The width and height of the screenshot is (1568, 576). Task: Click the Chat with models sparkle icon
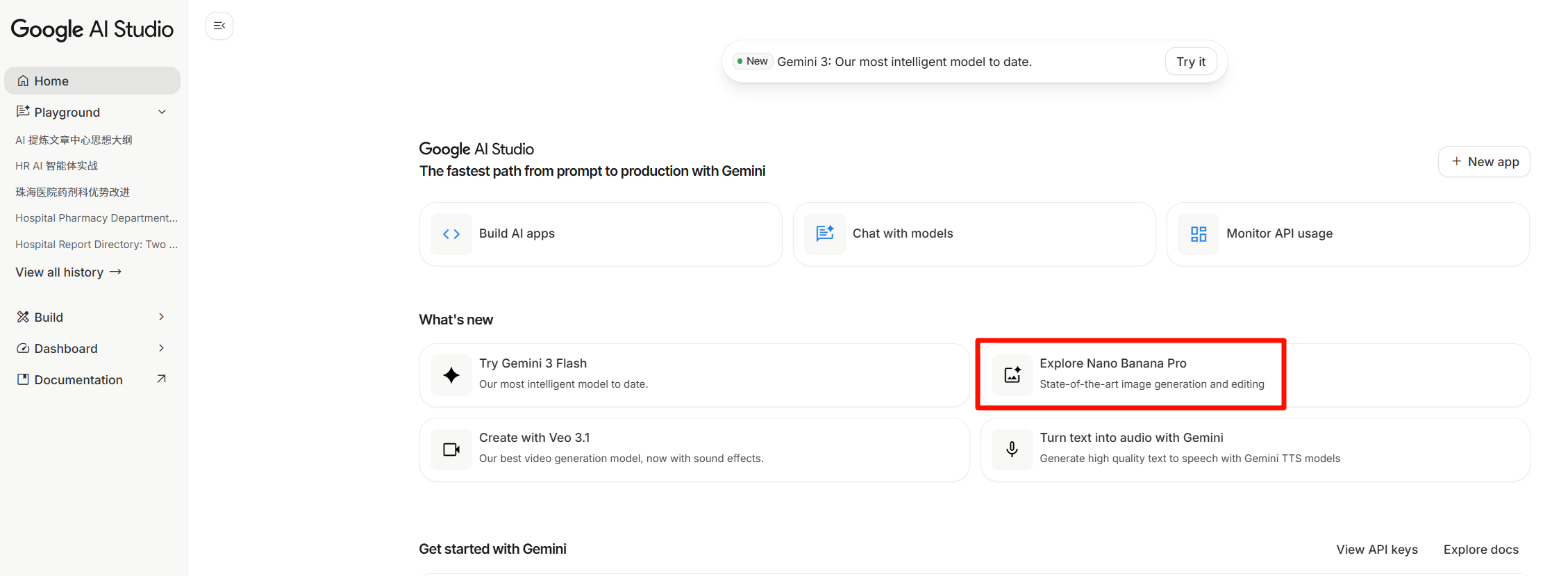coord(825,234)
